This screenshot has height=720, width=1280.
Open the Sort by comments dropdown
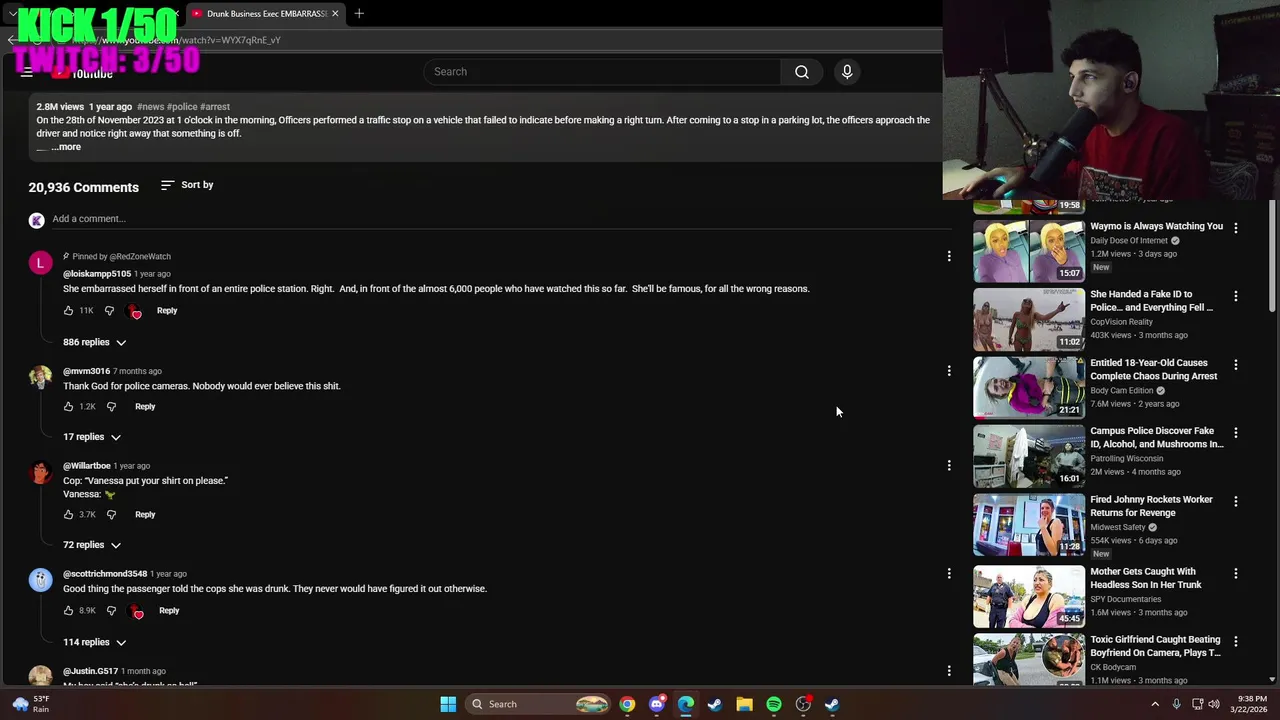click(x=187, y=185)
